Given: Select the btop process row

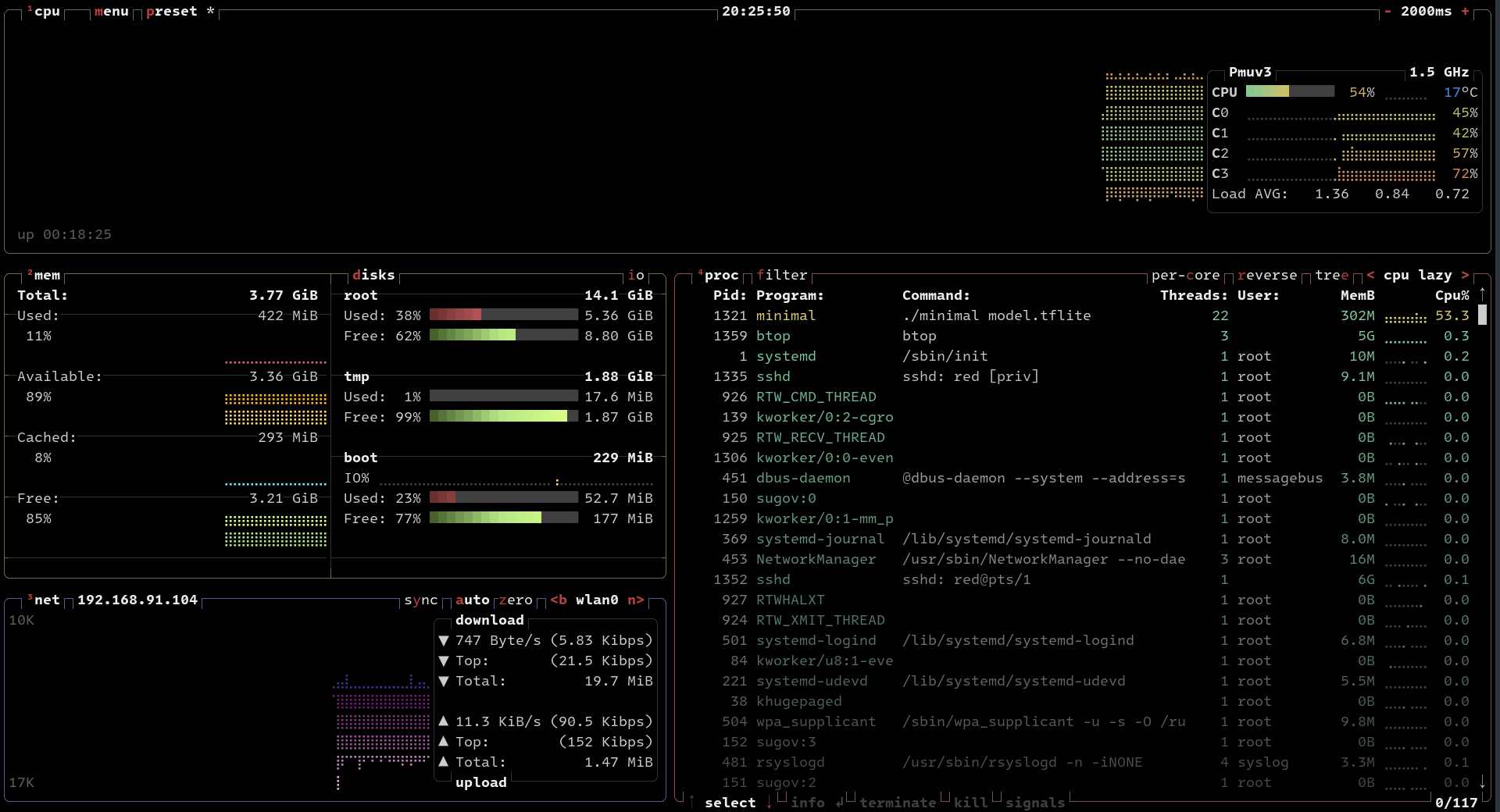Looking at the screenshot, I should pyautogui.click(x=1091, y=337).
